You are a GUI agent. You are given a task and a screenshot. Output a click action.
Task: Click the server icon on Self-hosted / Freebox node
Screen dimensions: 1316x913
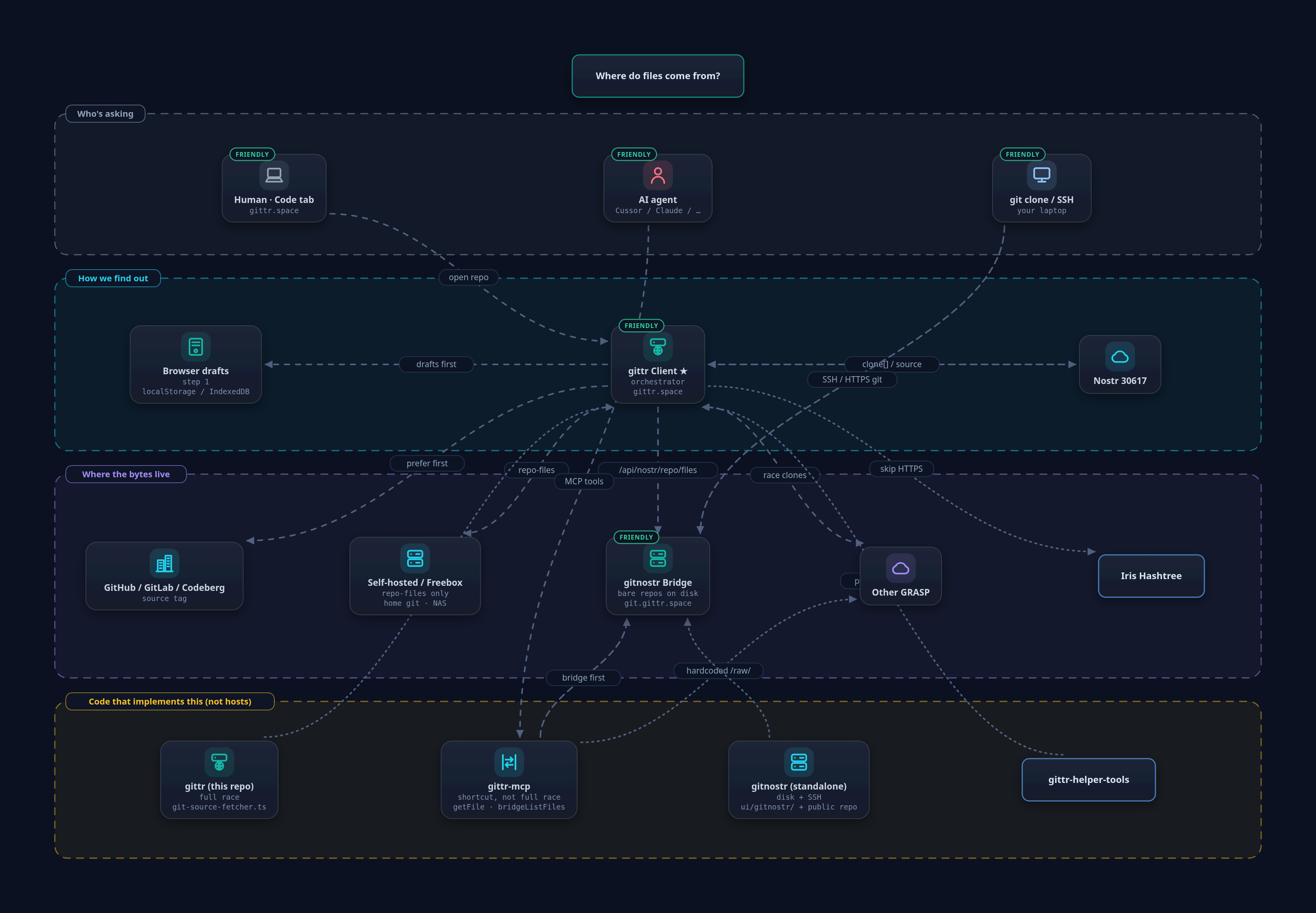click(x=414, y=558)
